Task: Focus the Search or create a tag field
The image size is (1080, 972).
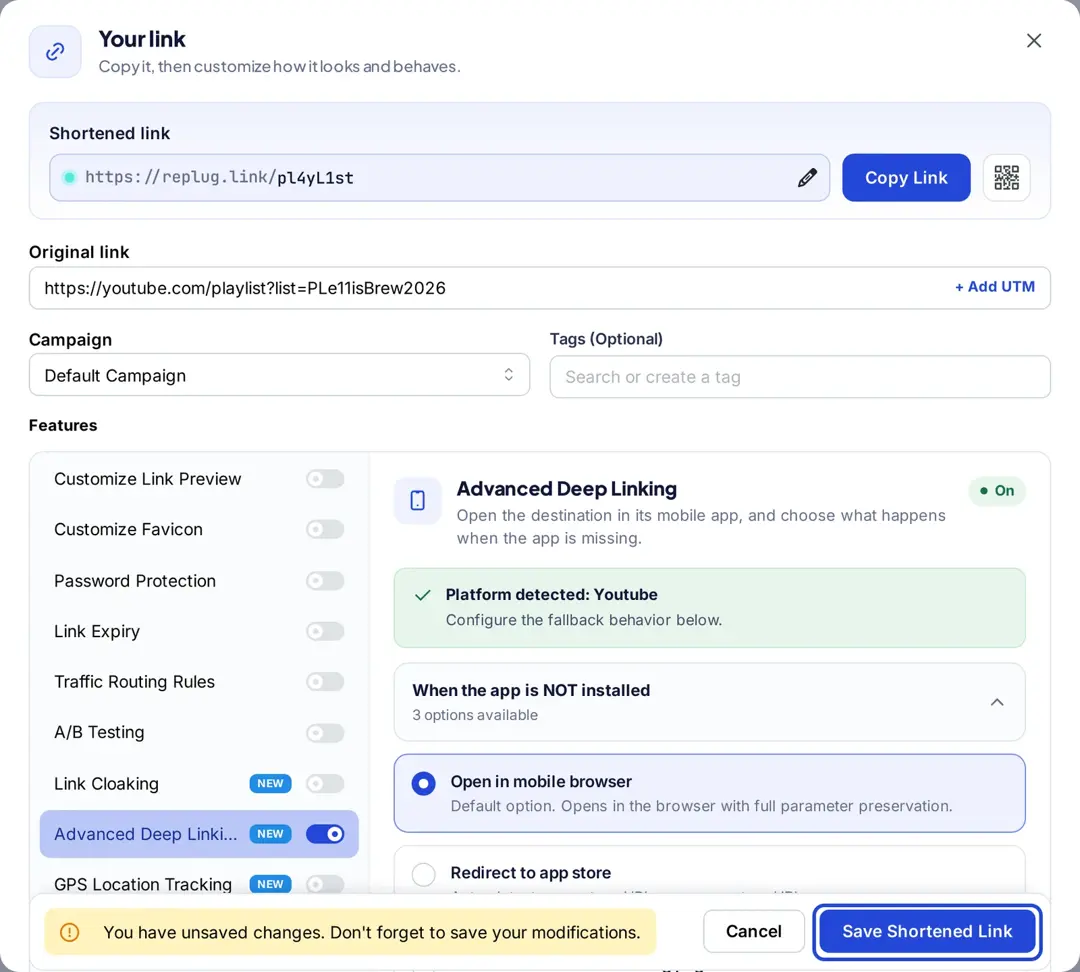Action: pos(800,377)
